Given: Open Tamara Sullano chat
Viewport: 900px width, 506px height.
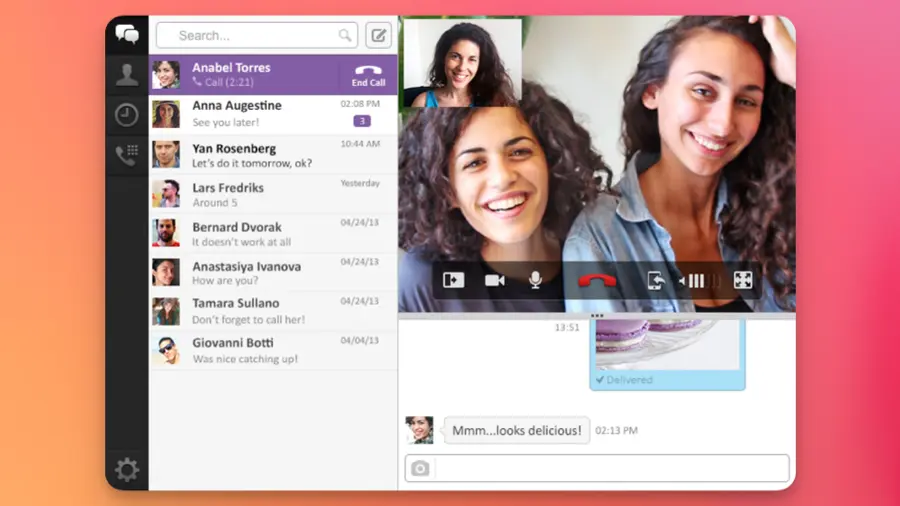Looking at the screenshot, I should (273, 311).
